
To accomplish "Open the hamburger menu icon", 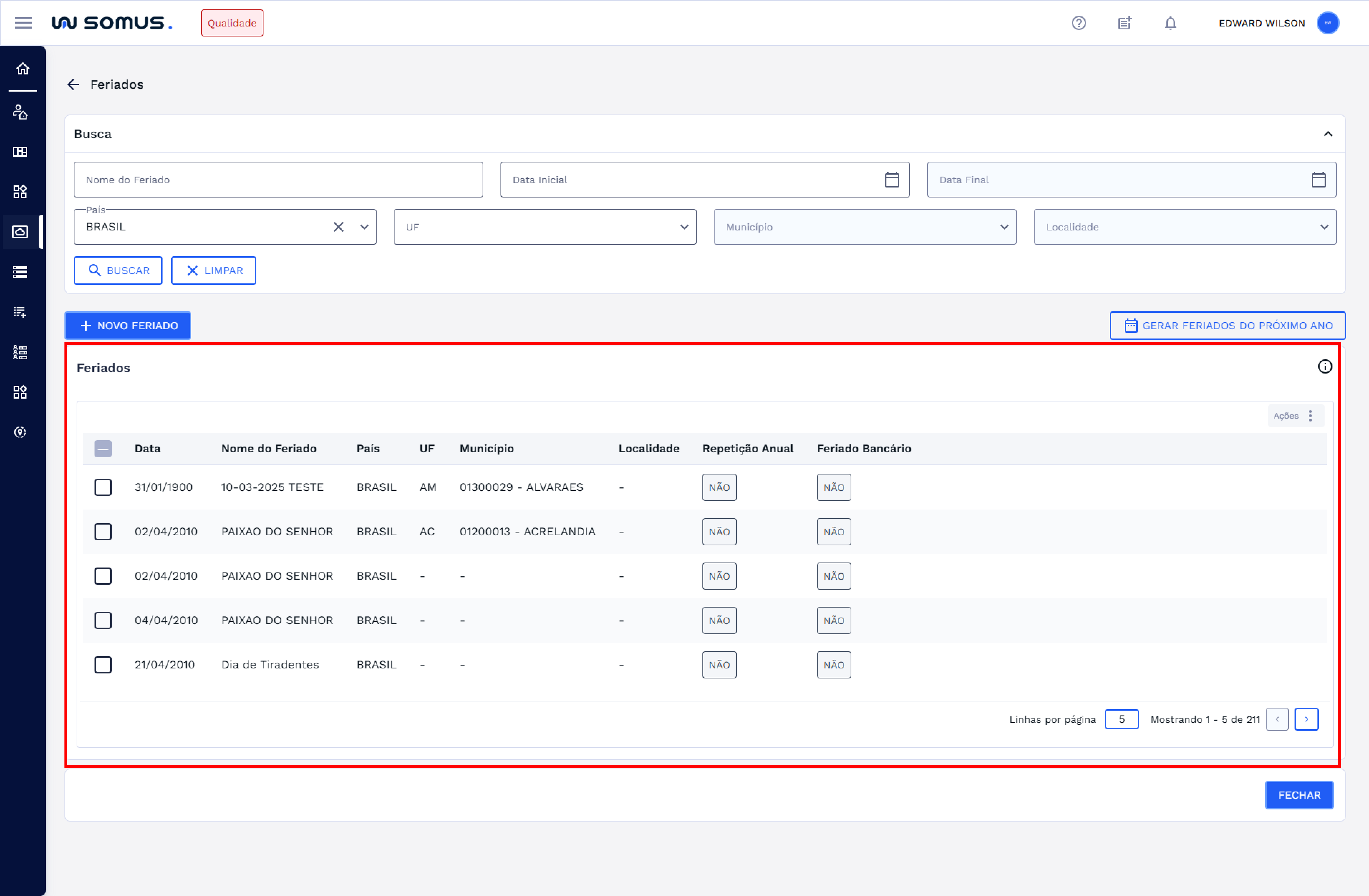I will click(x=24, y=23).
